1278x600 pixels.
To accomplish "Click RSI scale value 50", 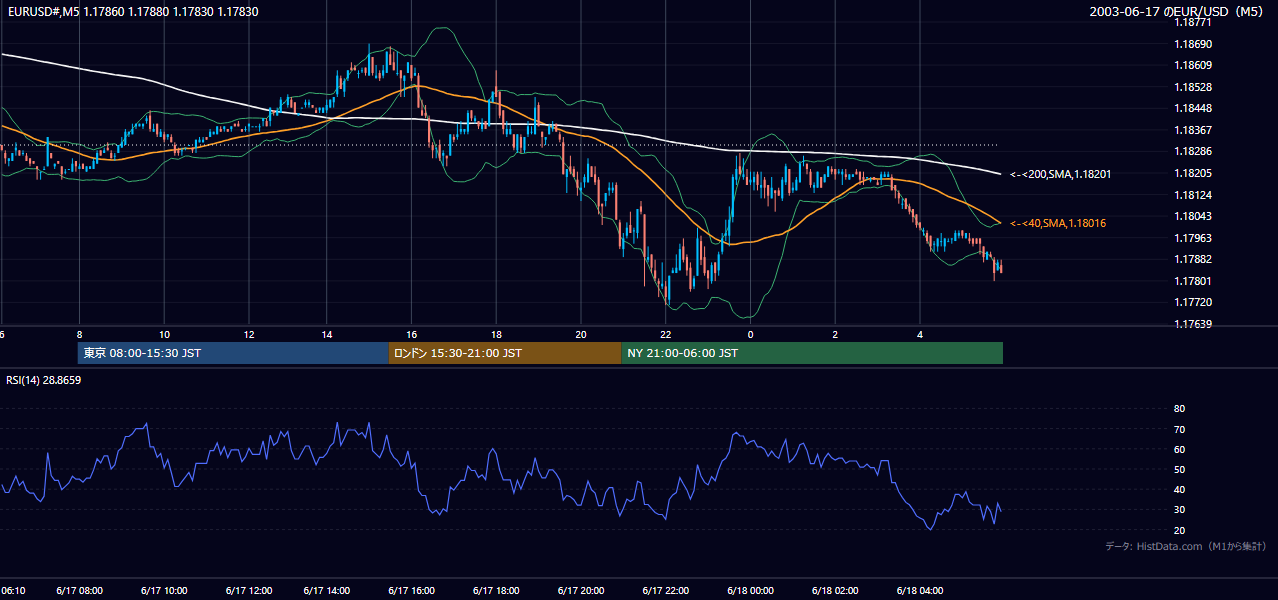I will coord(1179,469).
